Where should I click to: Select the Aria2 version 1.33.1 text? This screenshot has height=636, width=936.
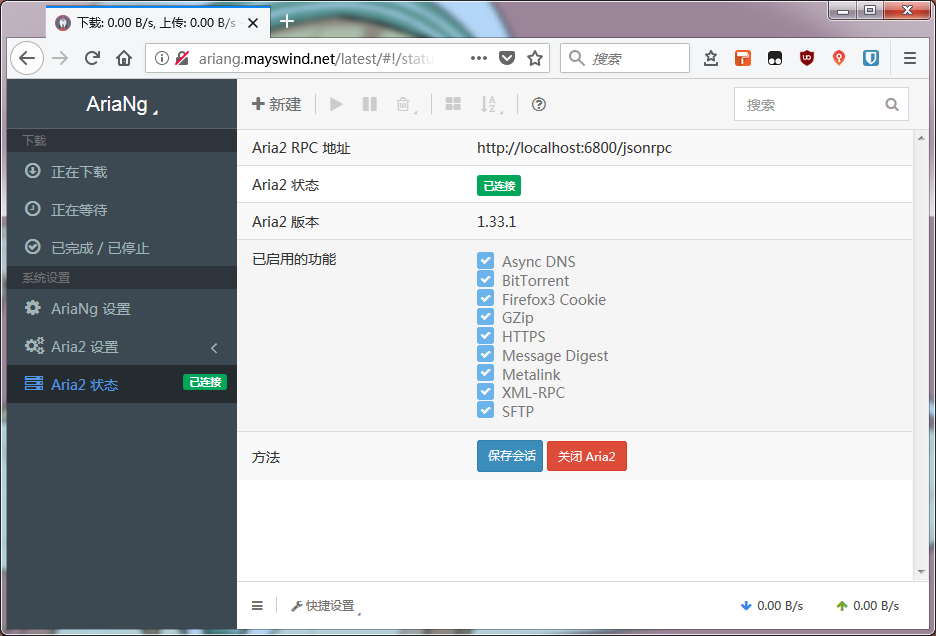pyautogui.click(x=497, y=222)
